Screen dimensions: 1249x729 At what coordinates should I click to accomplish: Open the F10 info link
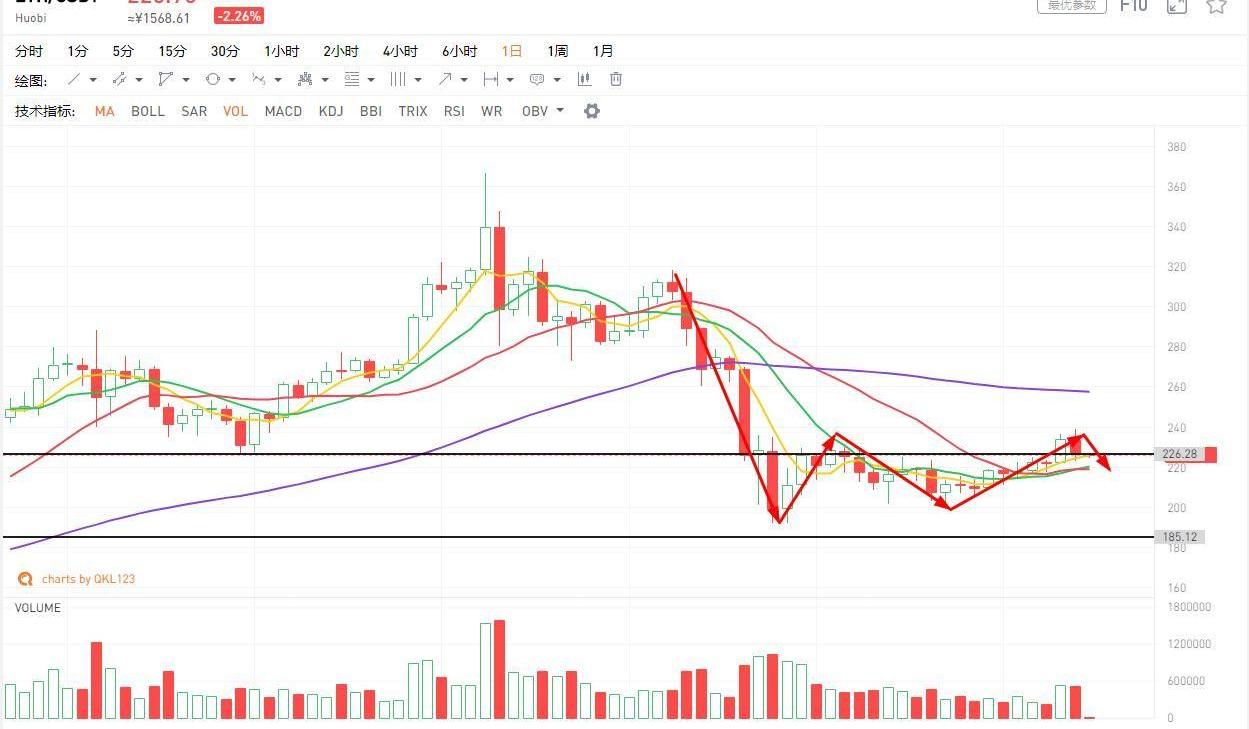click(x=1133, y=6)
